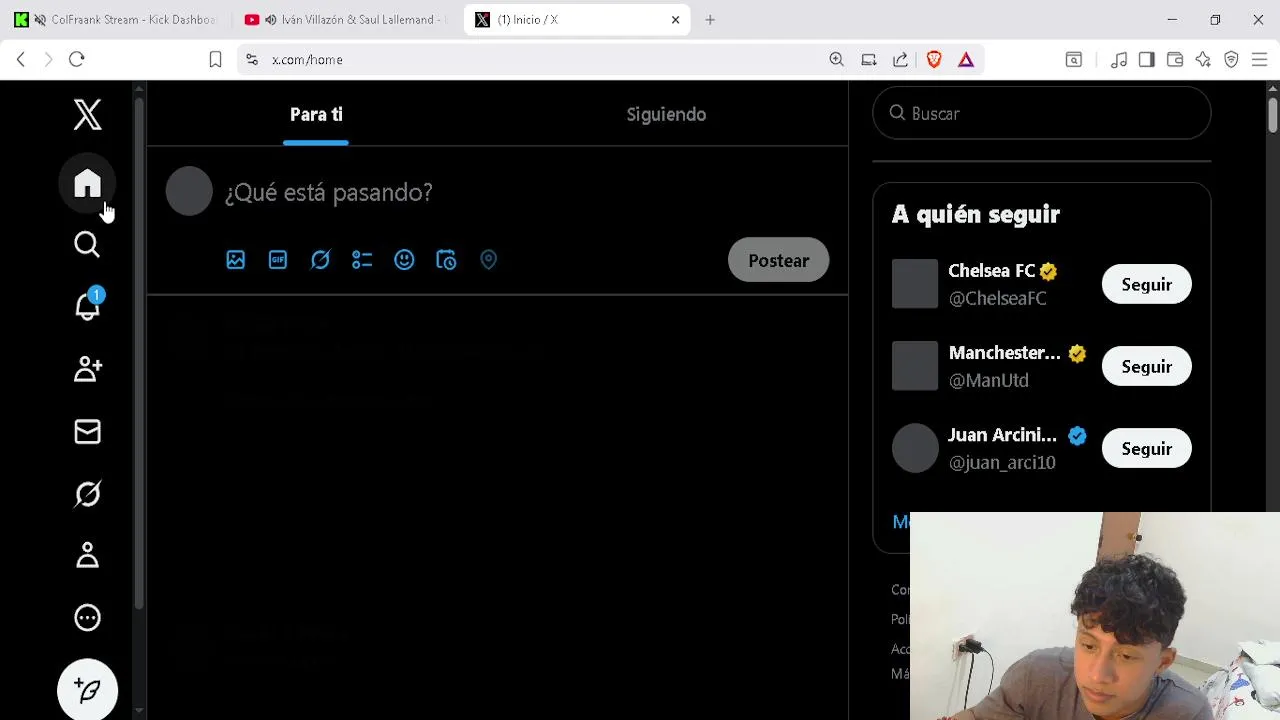Open a new browser tab
1280x720 pixels.
(x=710, y=19)
